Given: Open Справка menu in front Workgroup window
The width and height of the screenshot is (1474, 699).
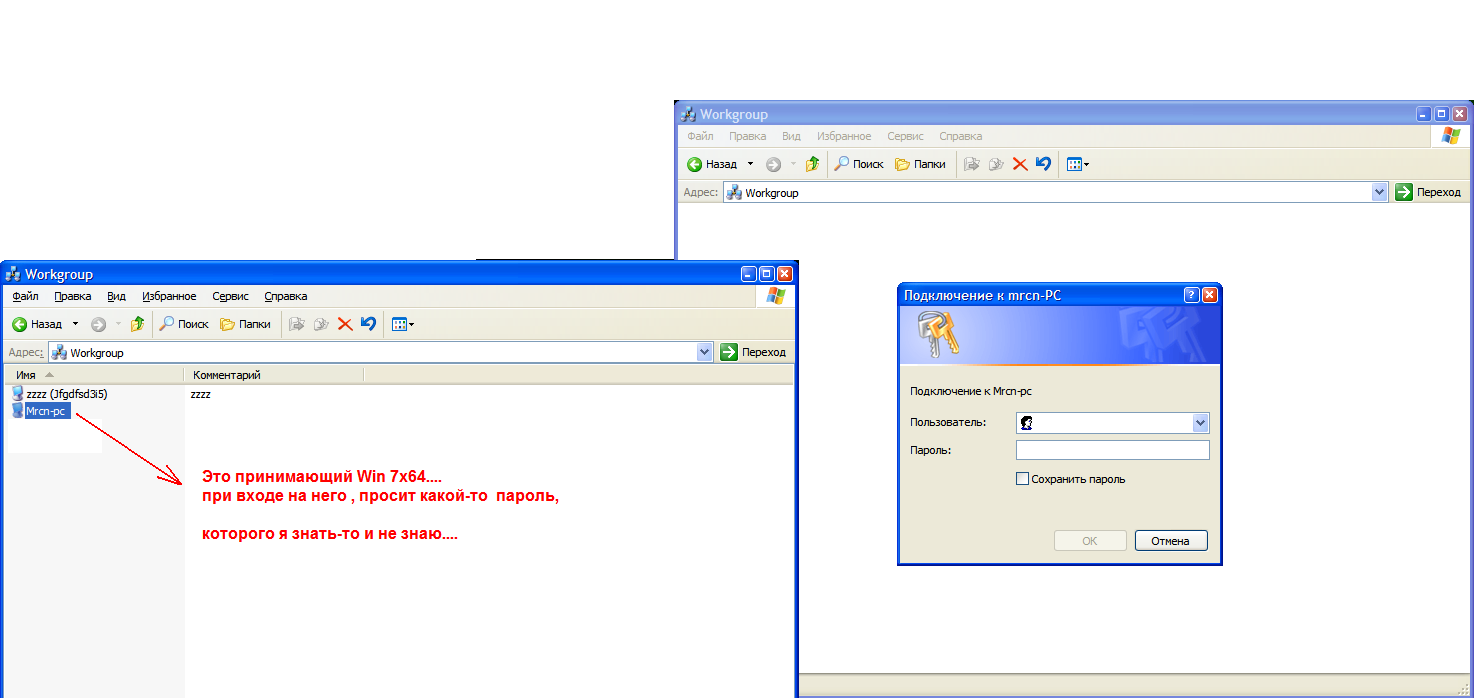Looking at the screenshot, I should (x=285, y=296).
